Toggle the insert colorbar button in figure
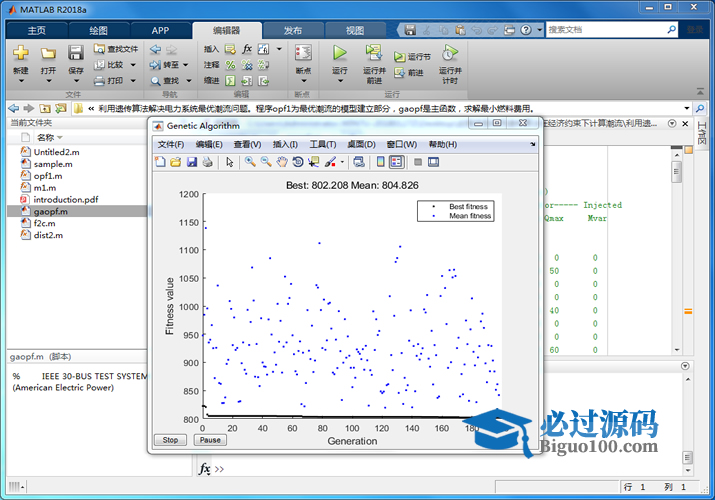This screenshot has height=500, width=715. tap(380, 162)
